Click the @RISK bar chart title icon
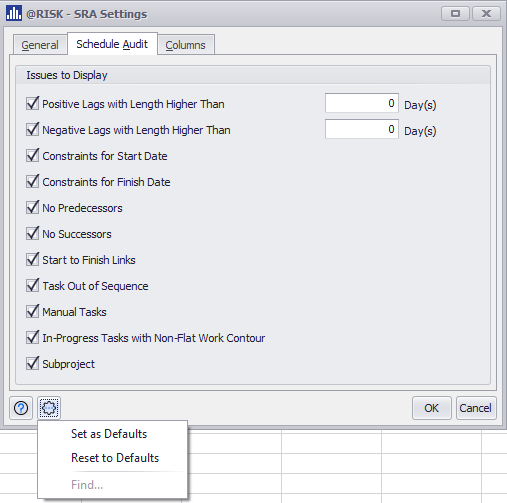 click(14, 13)
